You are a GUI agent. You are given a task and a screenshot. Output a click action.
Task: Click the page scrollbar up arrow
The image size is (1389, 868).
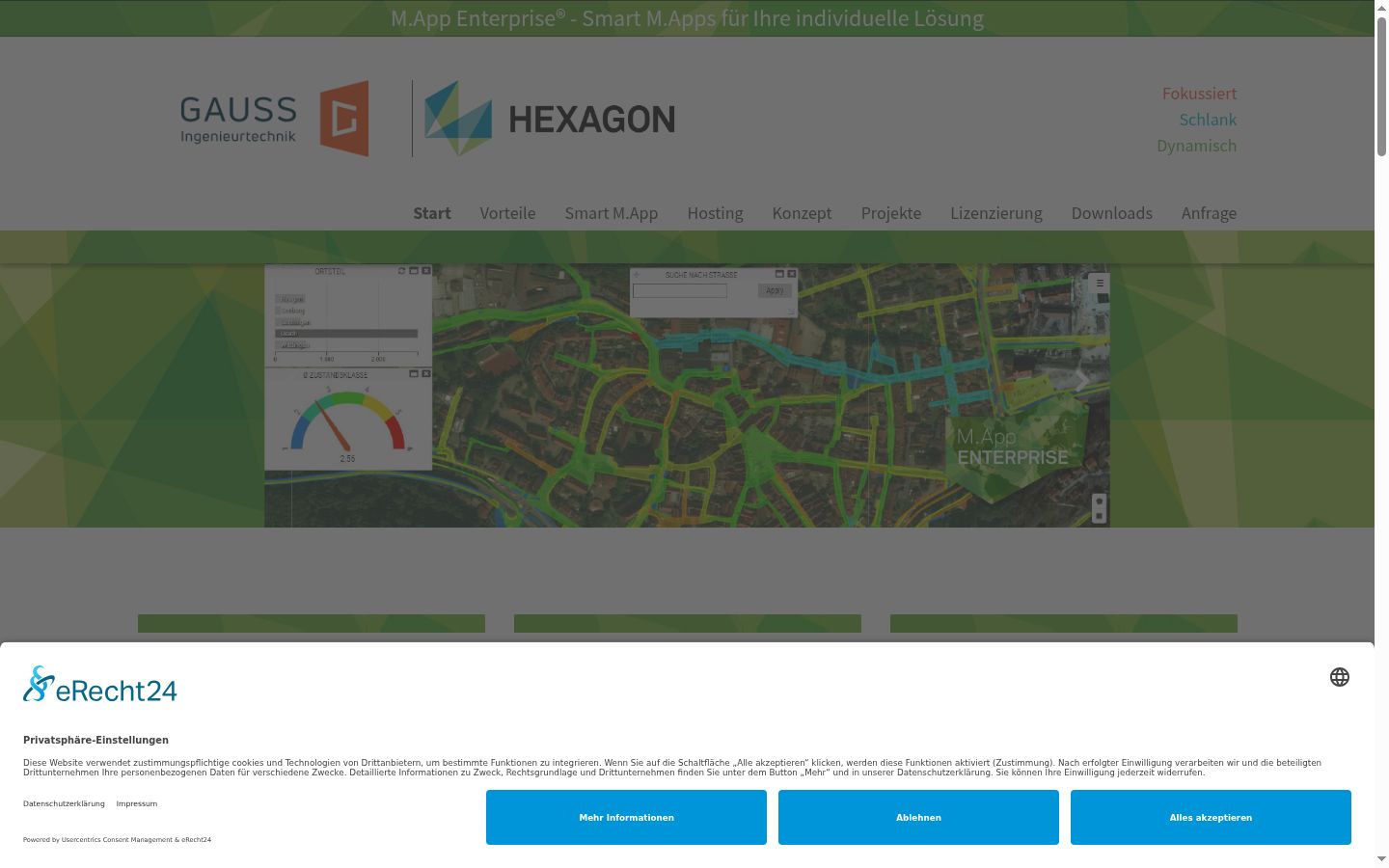click(x=1381, y=7)
